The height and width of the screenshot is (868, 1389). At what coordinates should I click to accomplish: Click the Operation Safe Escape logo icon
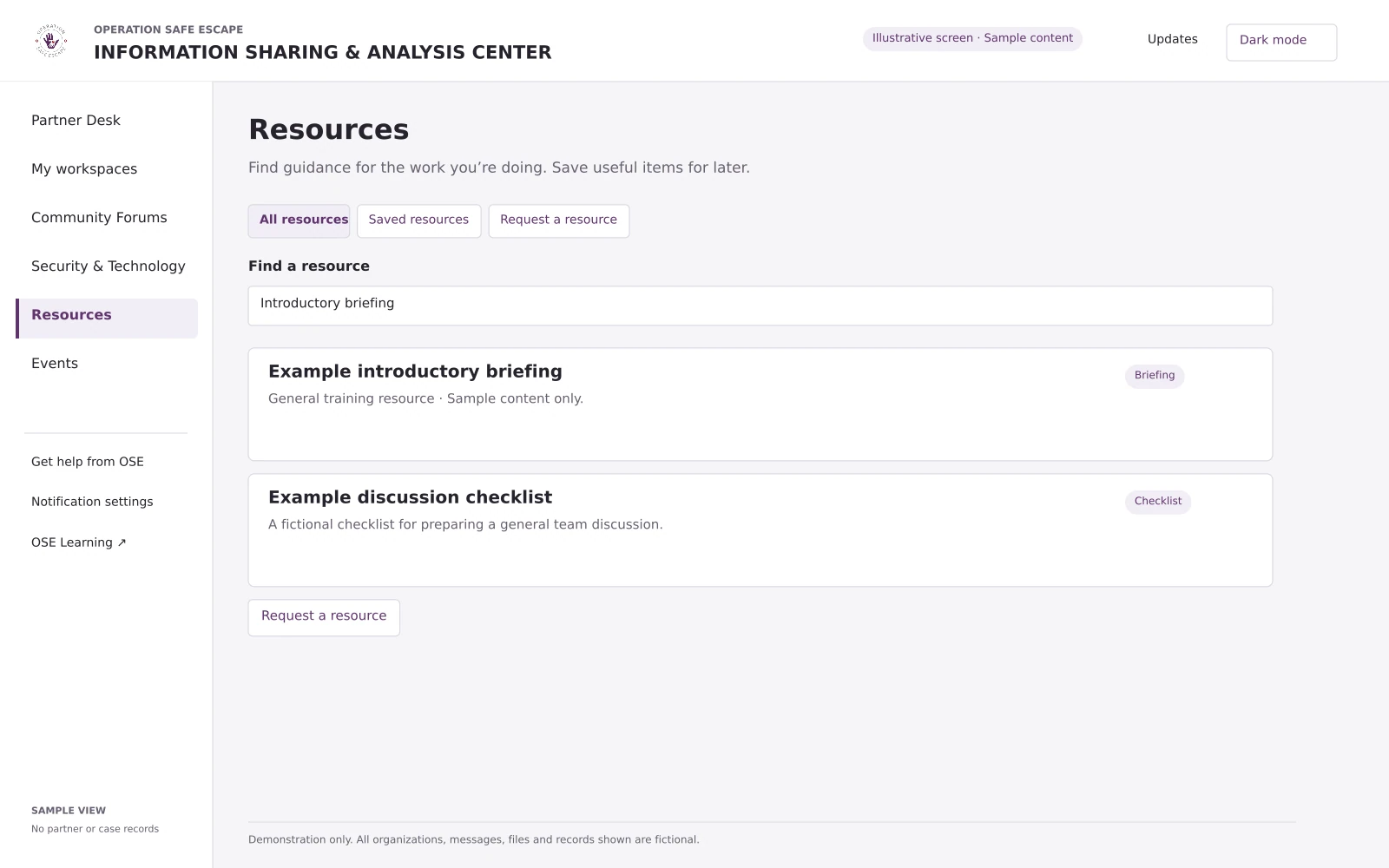51,41
